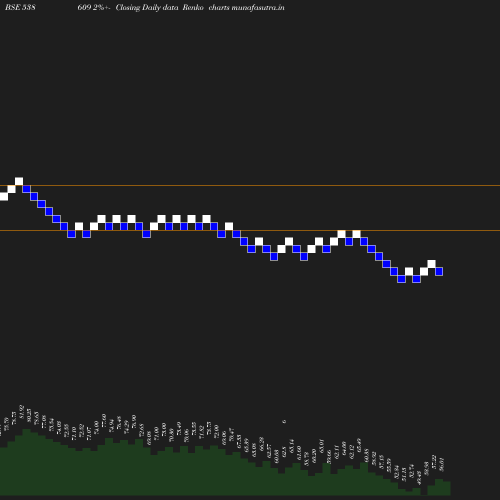Click the last price label 56.01
Screen dimensions: 500x500
pos(442,464)
